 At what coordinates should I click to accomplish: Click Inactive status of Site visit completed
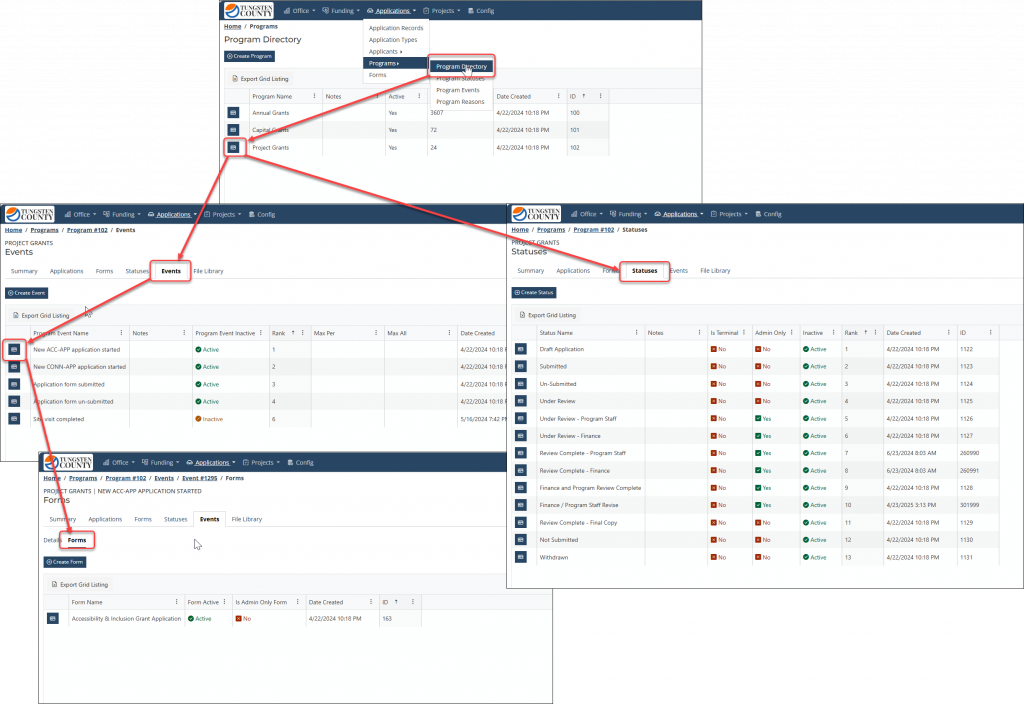[209, 419]
